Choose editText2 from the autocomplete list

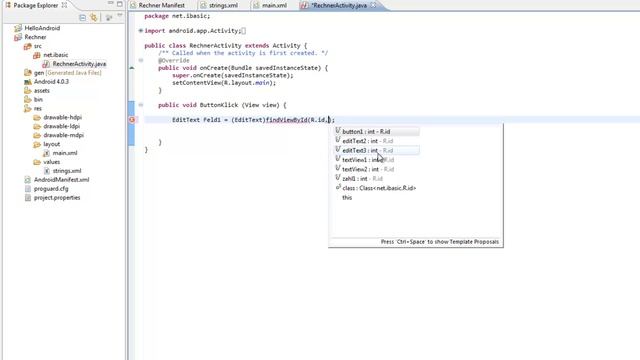click(x=377, y=141)
